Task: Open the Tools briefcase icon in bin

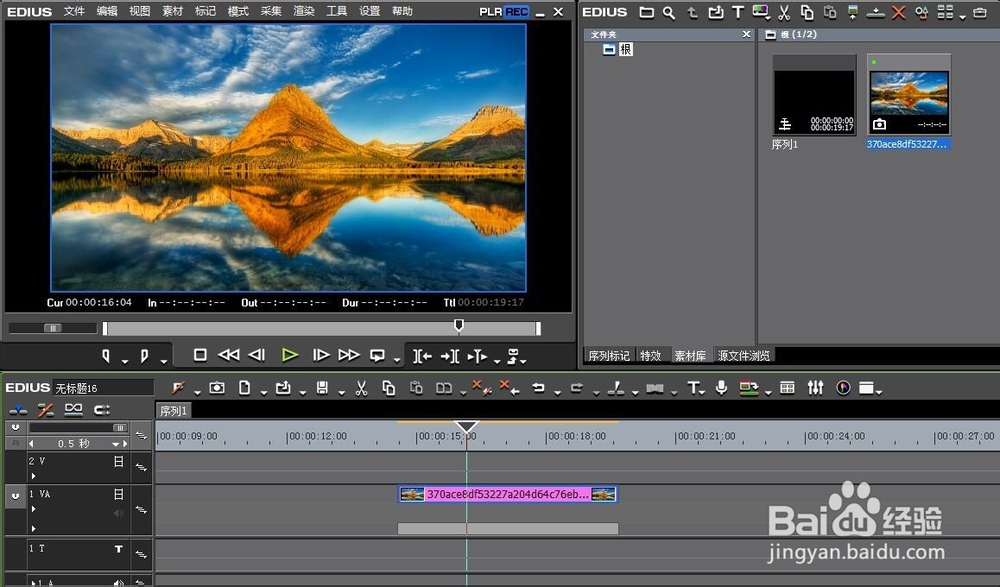Action: [980, 12]
